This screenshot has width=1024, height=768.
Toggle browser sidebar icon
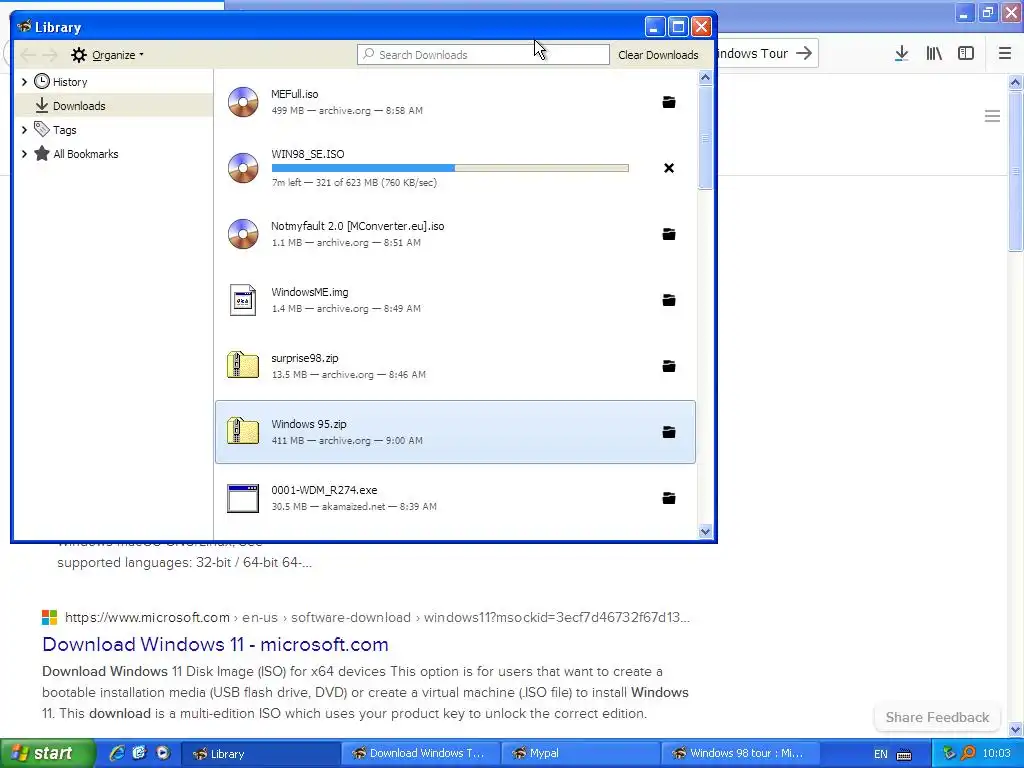click(966, 54)
